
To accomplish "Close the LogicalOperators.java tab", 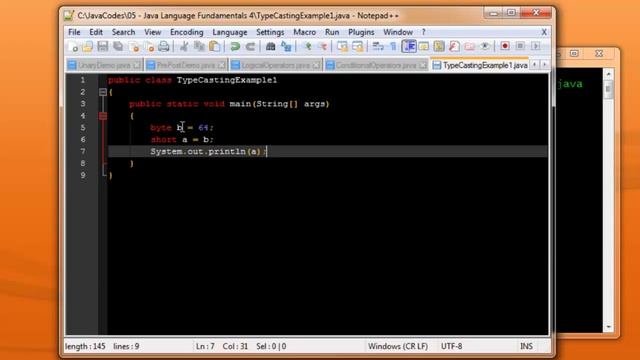I will click(317, 65).
